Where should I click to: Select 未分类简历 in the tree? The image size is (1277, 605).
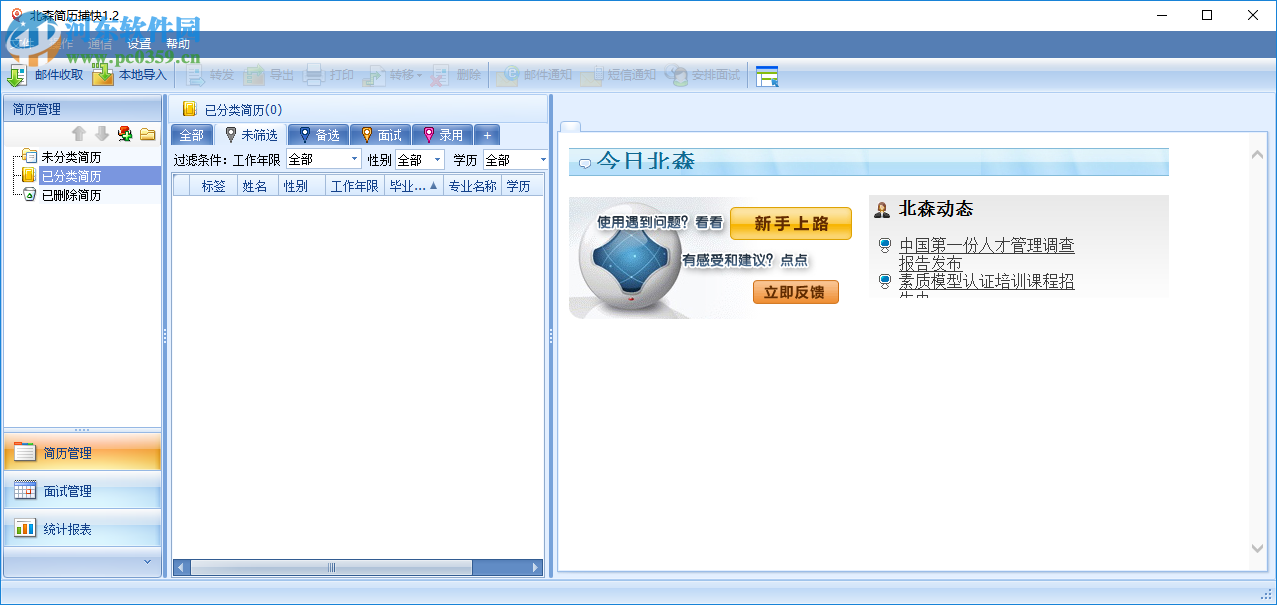coord(70,157)
